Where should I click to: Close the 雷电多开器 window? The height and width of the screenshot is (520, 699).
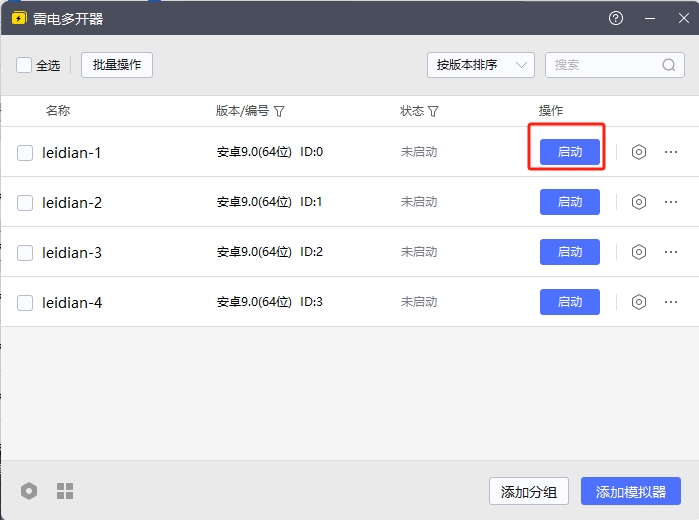point(683,18)
